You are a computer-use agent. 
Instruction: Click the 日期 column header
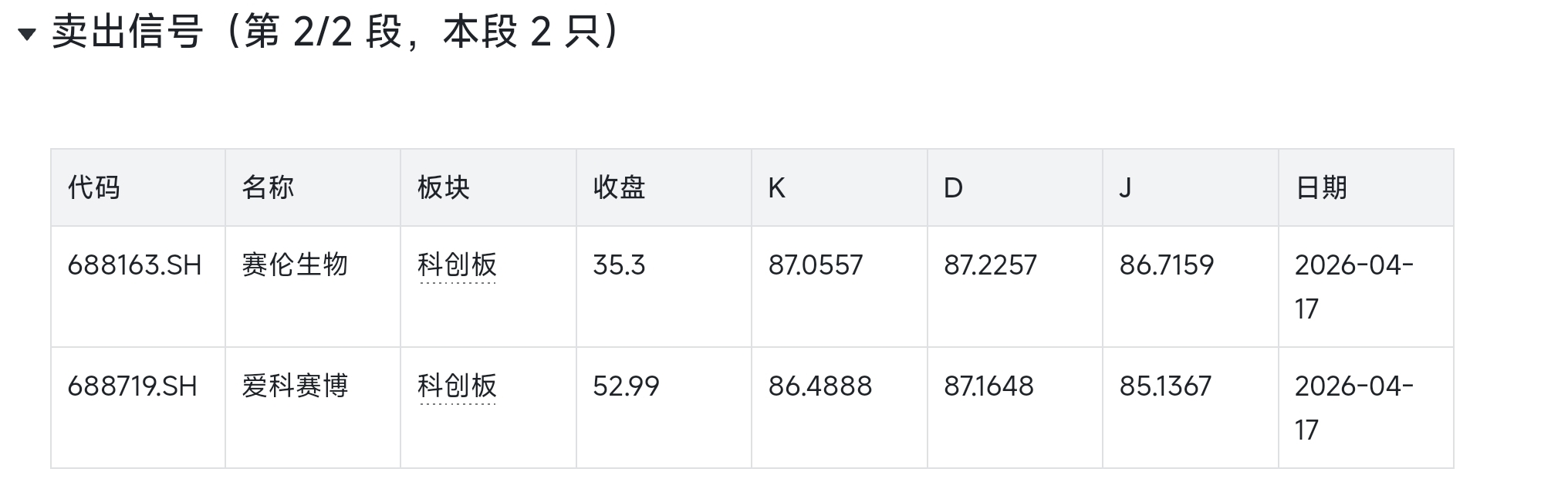(1321, 187)
